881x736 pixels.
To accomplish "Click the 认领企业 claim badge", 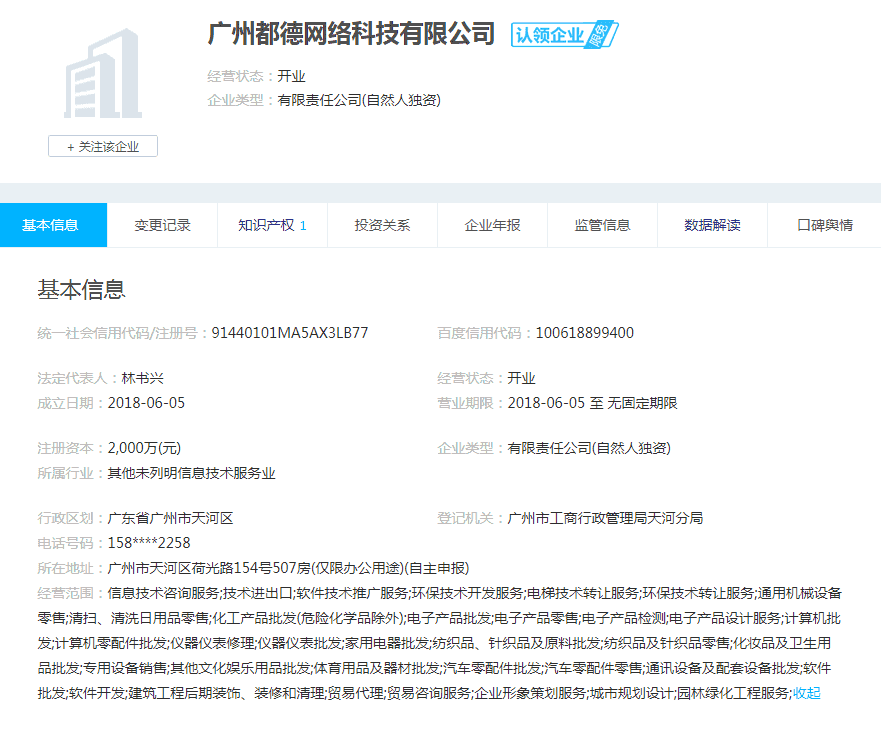I will [564, 35].
